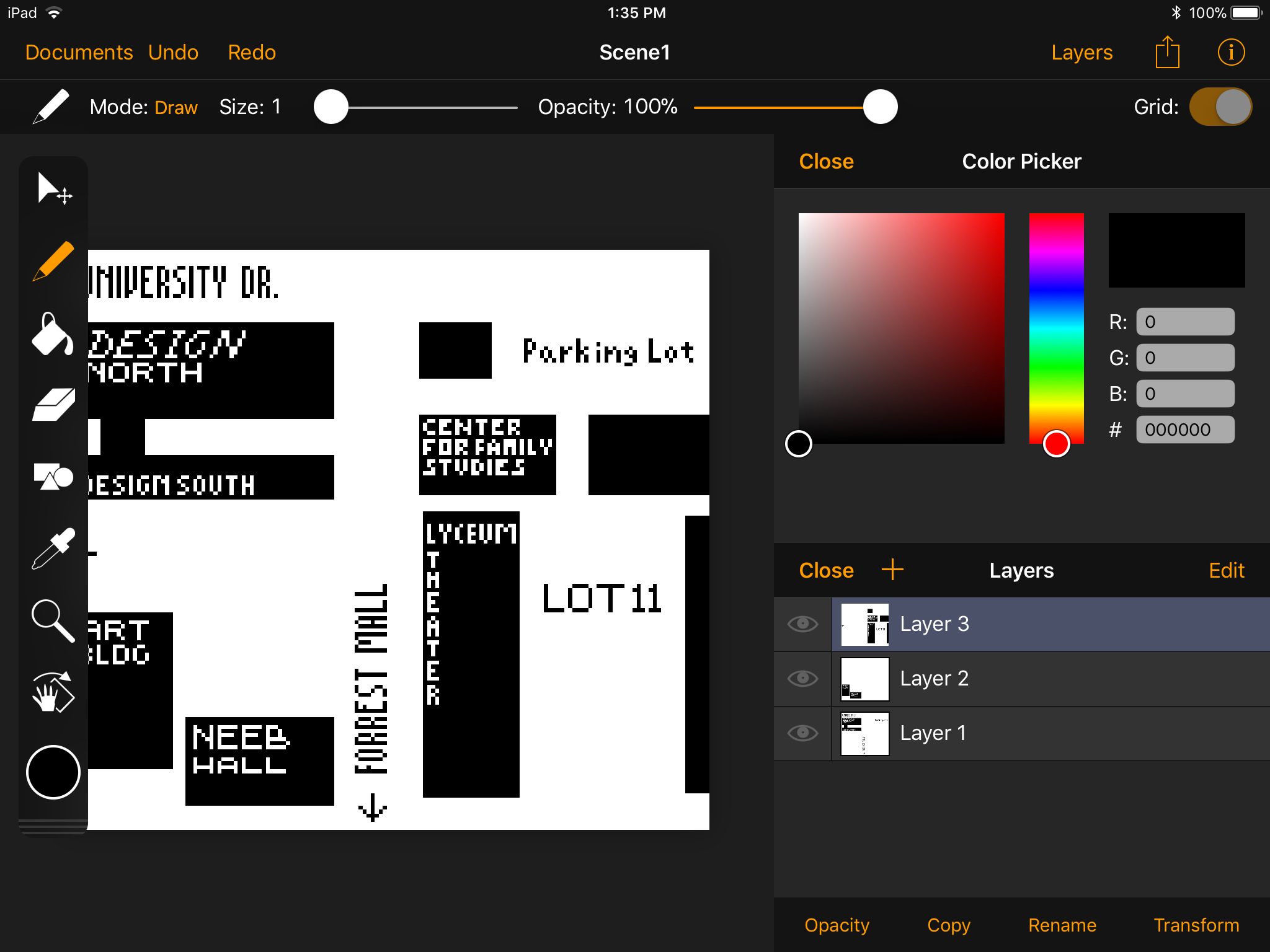Select the magnifier zoom tool
The height and width of the screenshot is (952, 1270).
click(x=53, y=620)
